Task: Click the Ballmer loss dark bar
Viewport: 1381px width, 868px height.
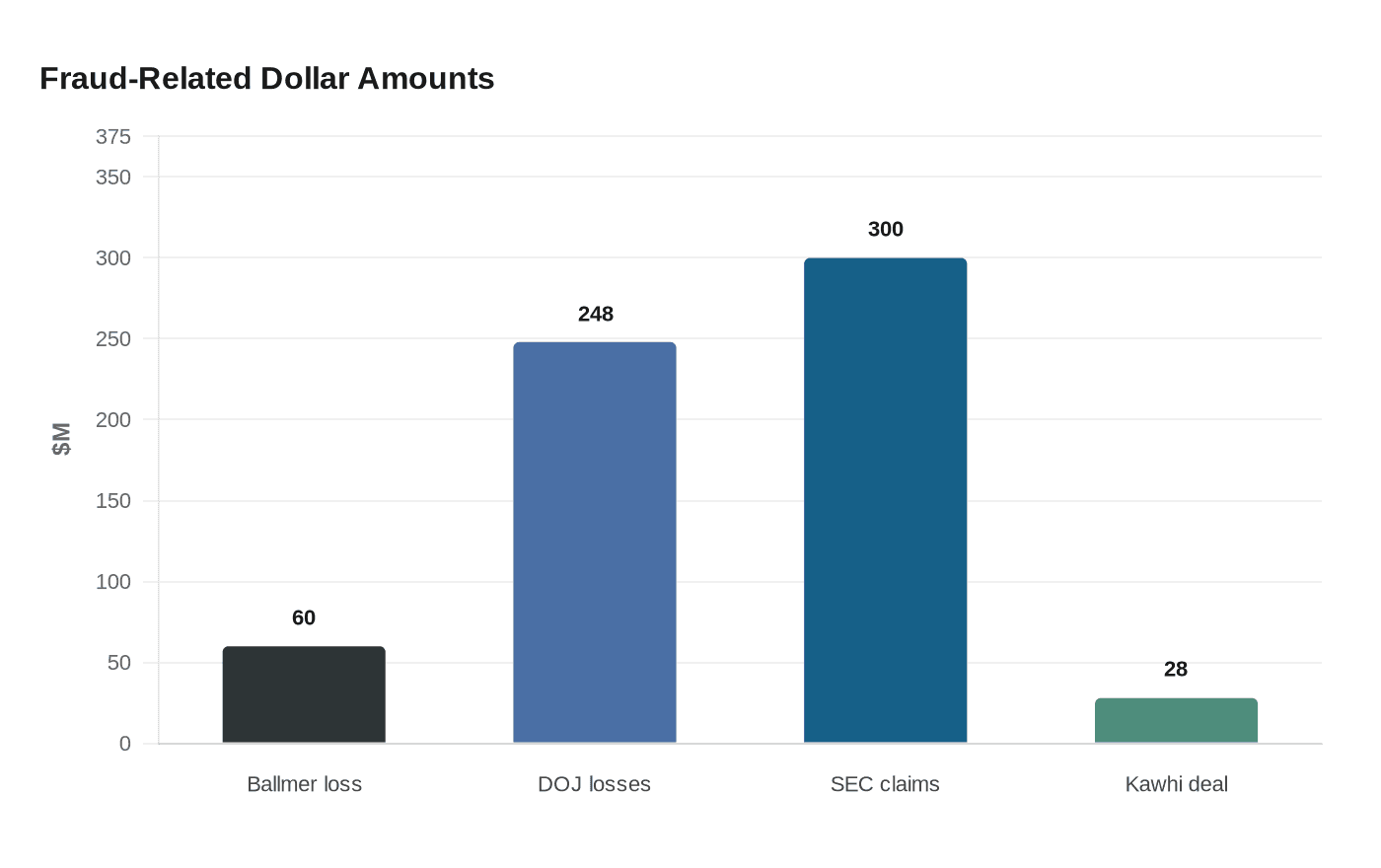Action: (304, 694)
